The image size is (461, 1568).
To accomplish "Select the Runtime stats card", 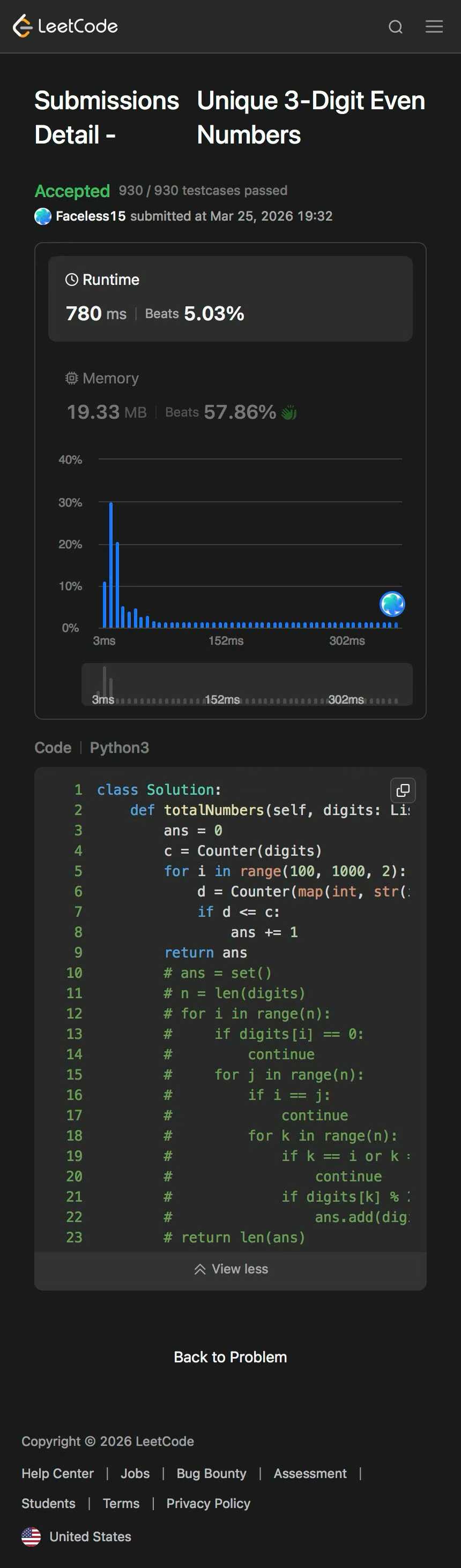I will (x=230, y=298).
